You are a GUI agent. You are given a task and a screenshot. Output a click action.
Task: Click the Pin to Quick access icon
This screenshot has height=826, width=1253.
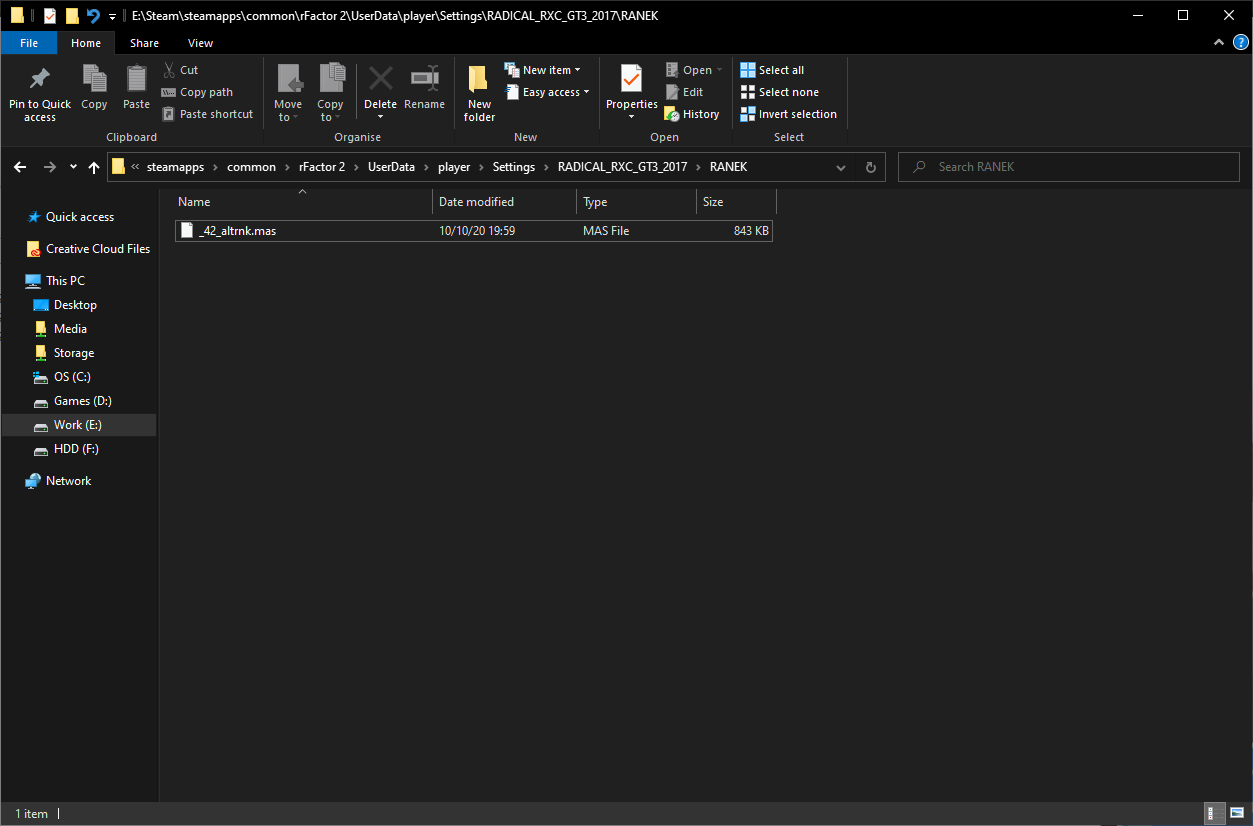[40, 80]
